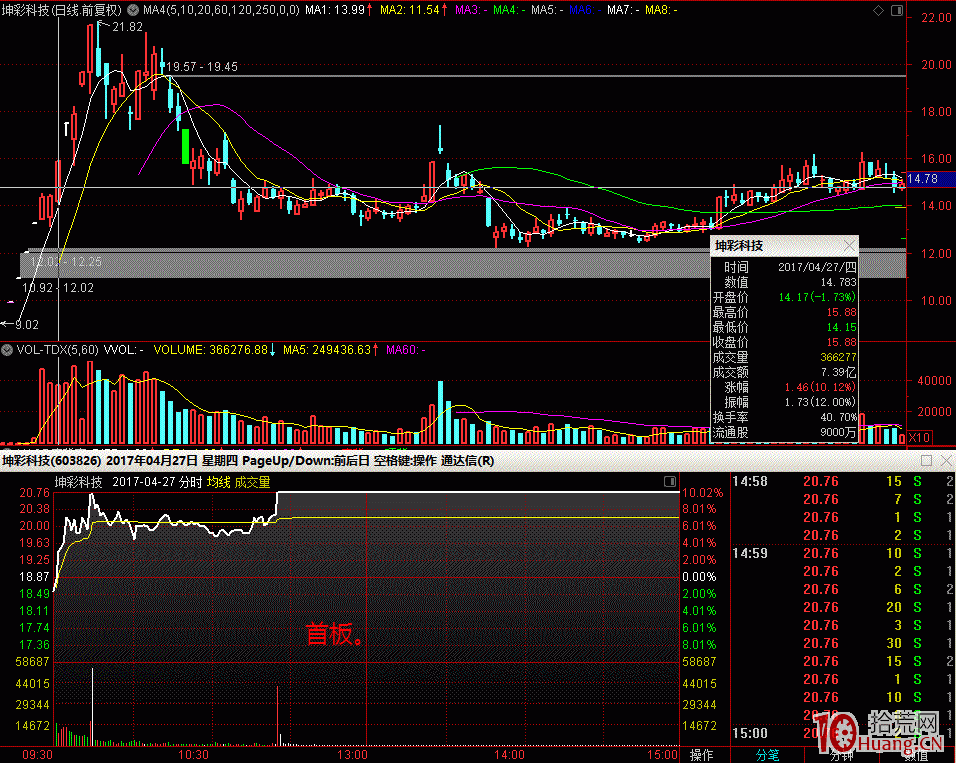The height and width of the screenshot is (763, 956).
Task: Click the X10 volume scale label
Action: 918,438
